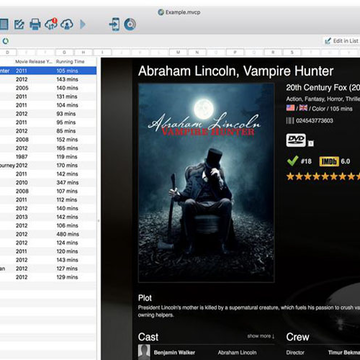Click the Example.mvcp window title
Viewport: 360px width, 360px height.
183,12
